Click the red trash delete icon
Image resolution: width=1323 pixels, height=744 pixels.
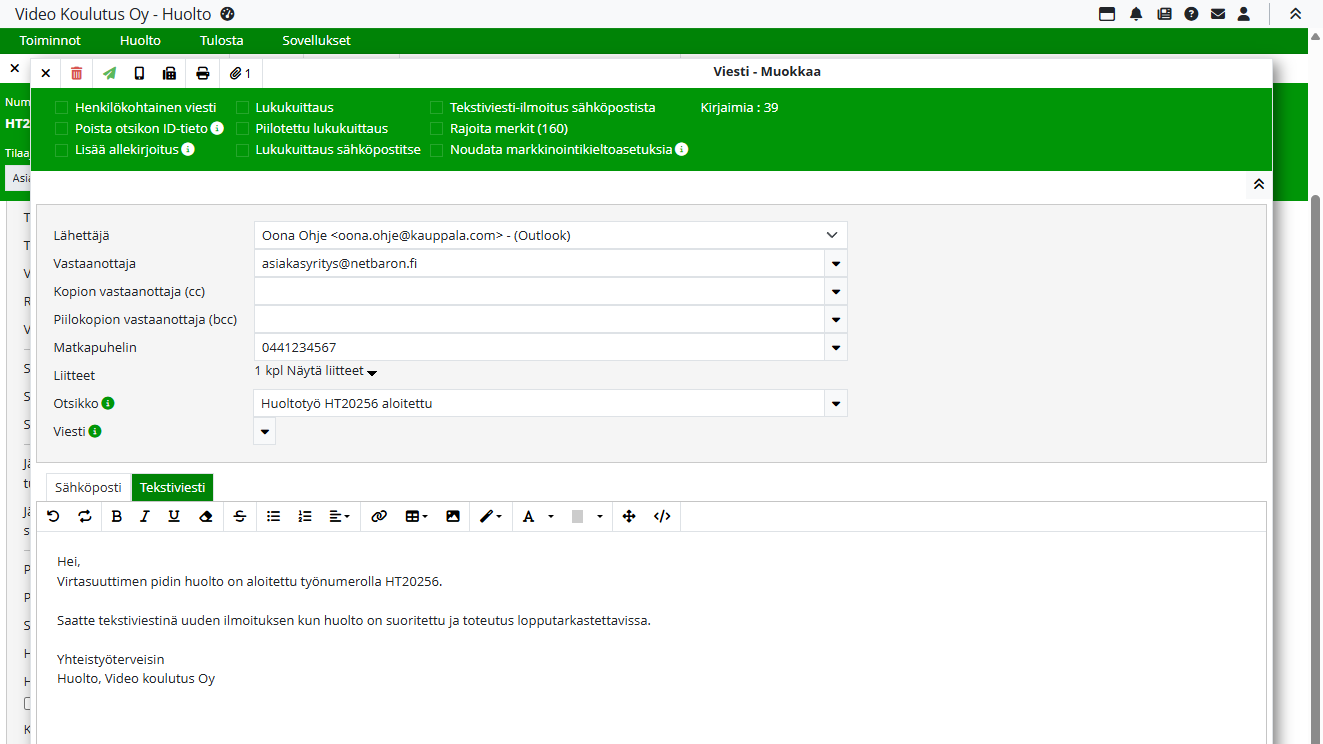[x=77, y=73]
